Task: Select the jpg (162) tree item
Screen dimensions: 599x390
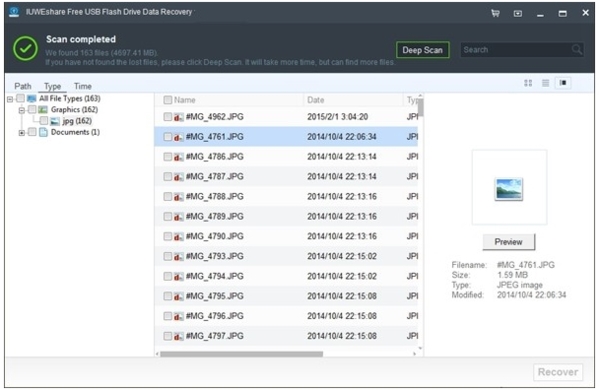Action: pos(77,121)
